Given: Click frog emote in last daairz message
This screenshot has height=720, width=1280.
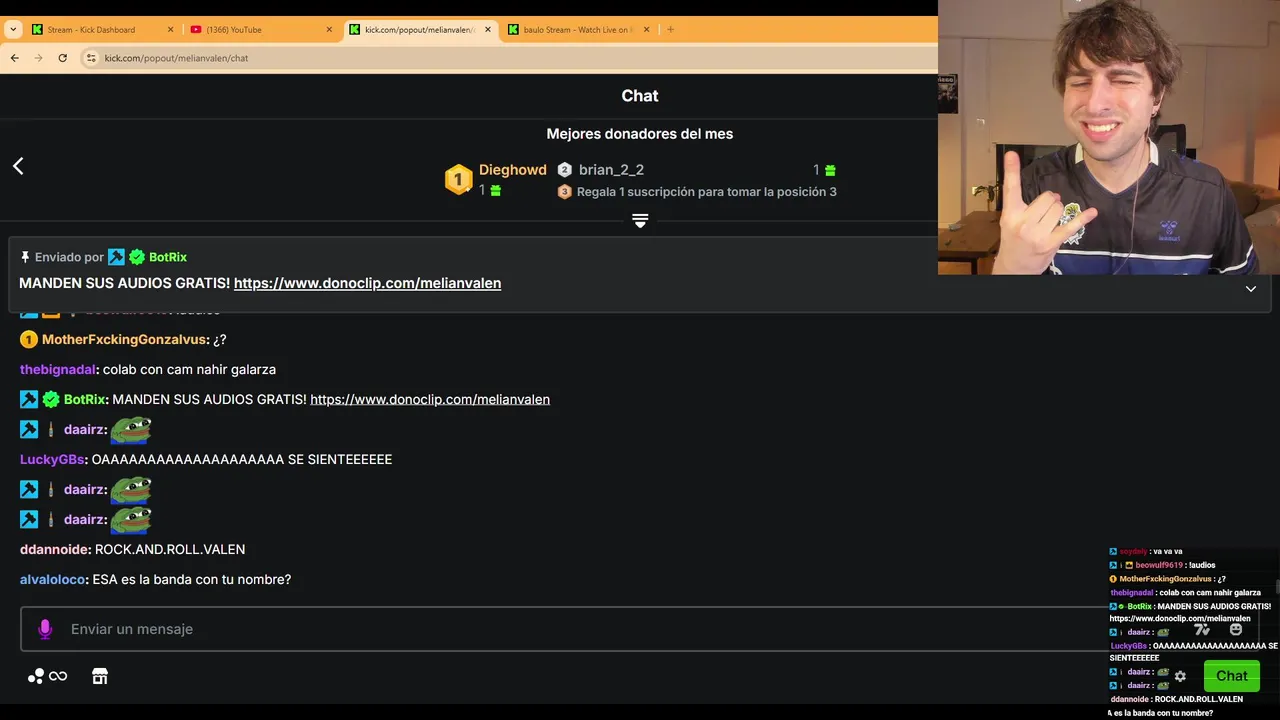Looking at the screenshot, I should [x=131, y=520].
